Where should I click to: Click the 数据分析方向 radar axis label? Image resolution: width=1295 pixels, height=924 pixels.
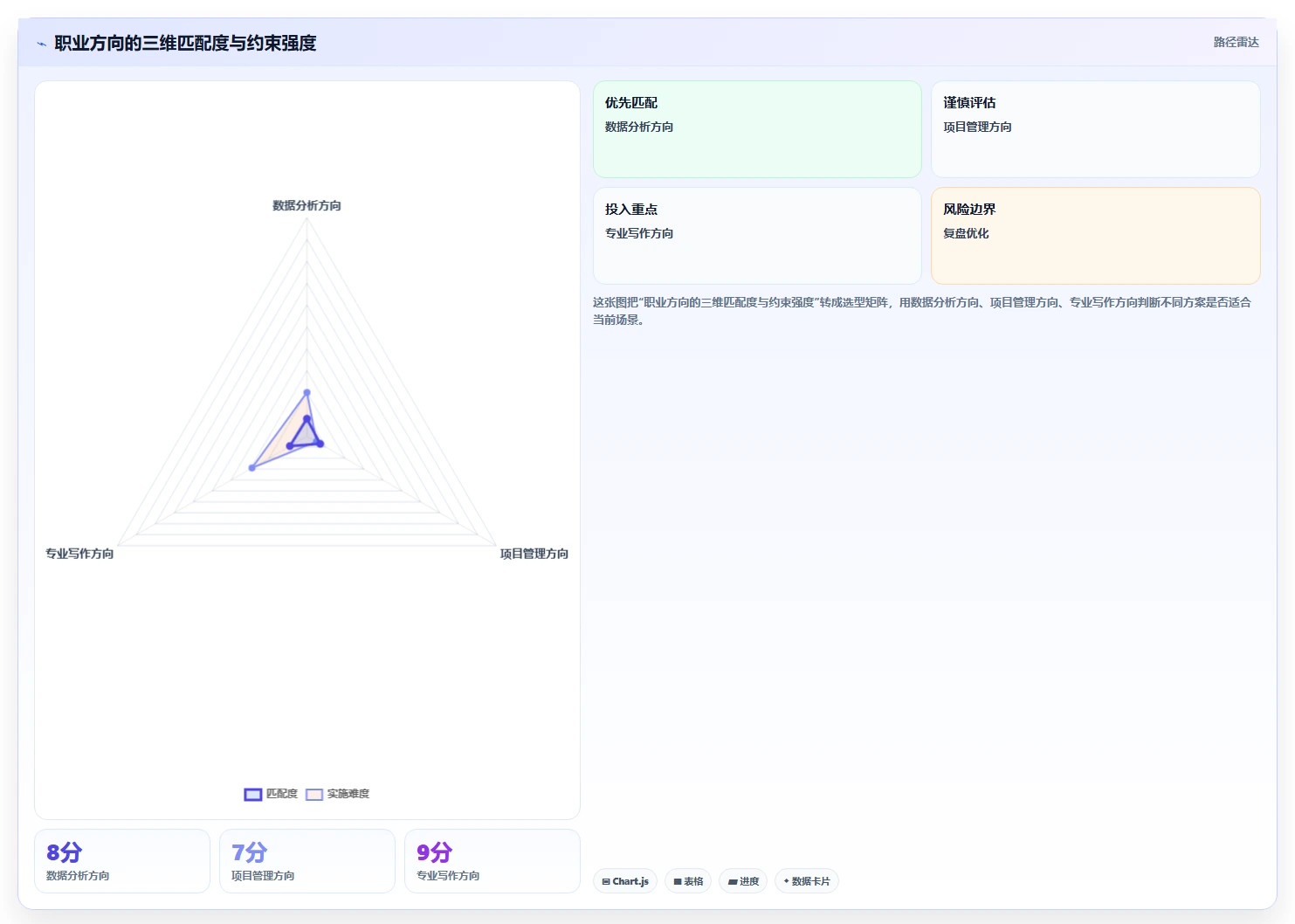point(307,206)
